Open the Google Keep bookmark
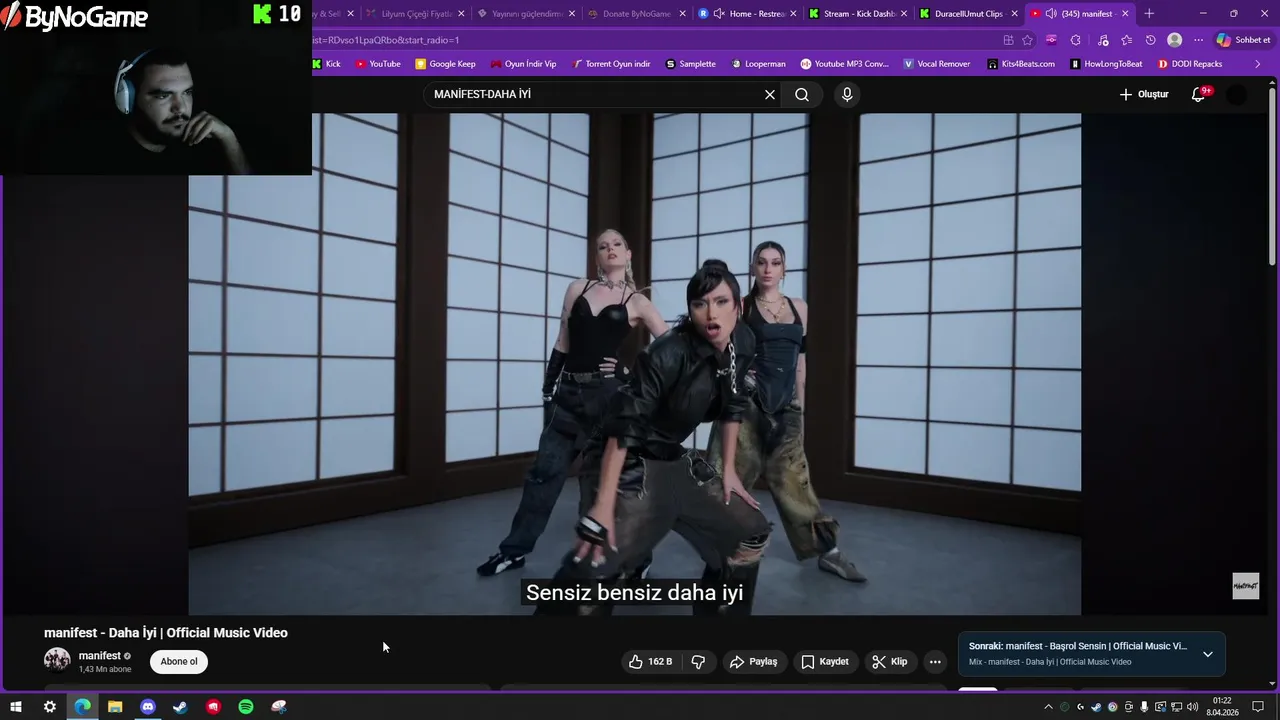 coord(445,64)
